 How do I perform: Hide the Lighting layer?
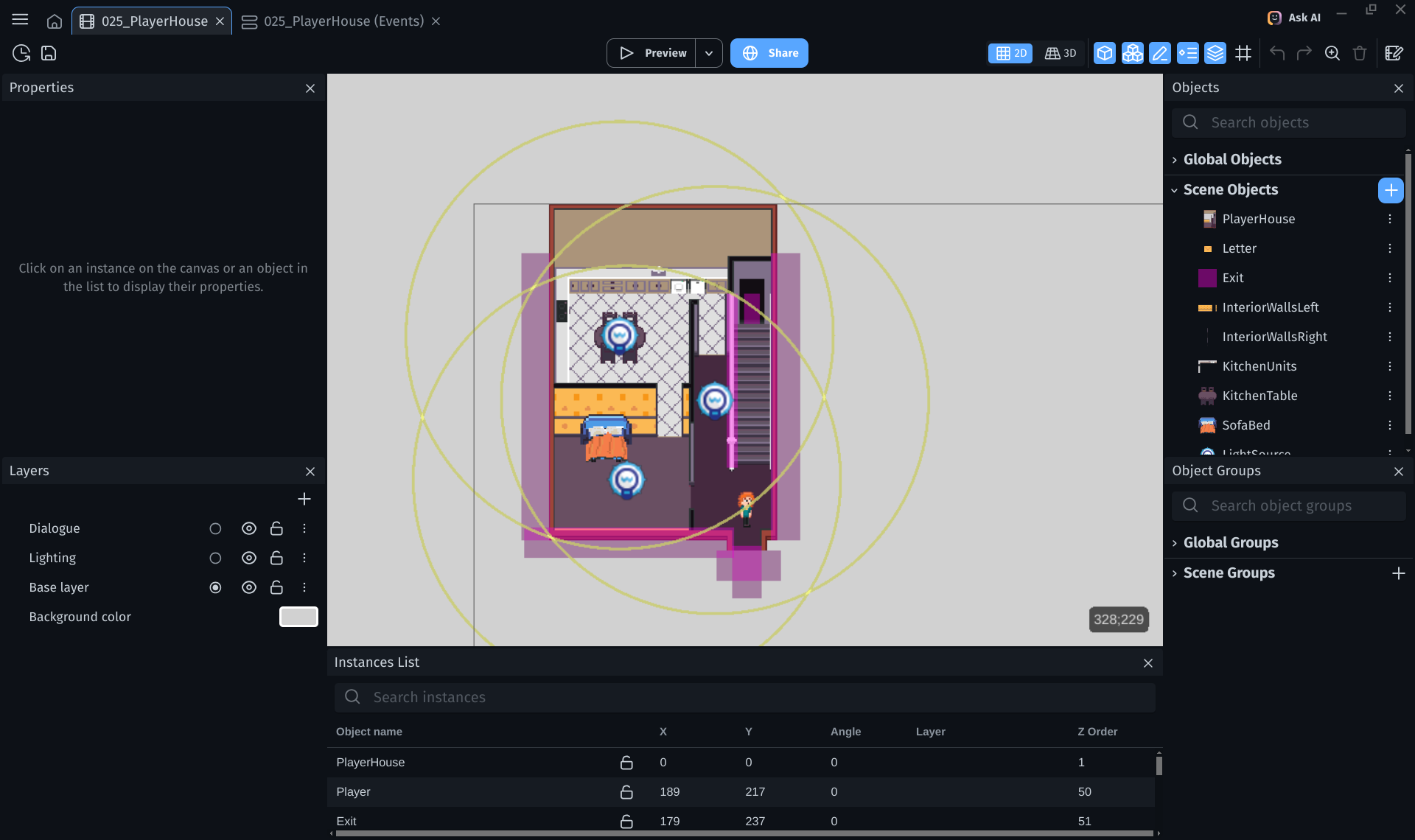point(249,558)
